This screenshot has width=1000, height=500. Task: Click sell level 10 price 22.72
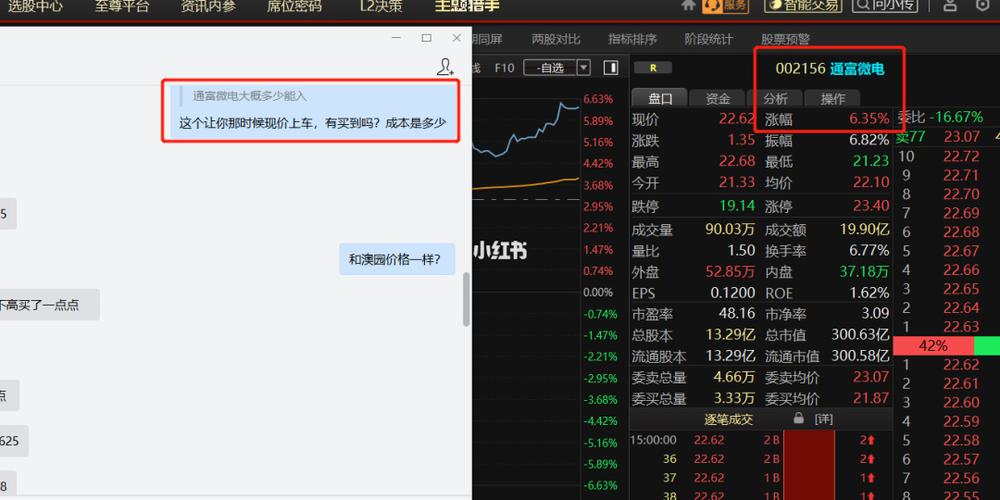coord(961,156)
